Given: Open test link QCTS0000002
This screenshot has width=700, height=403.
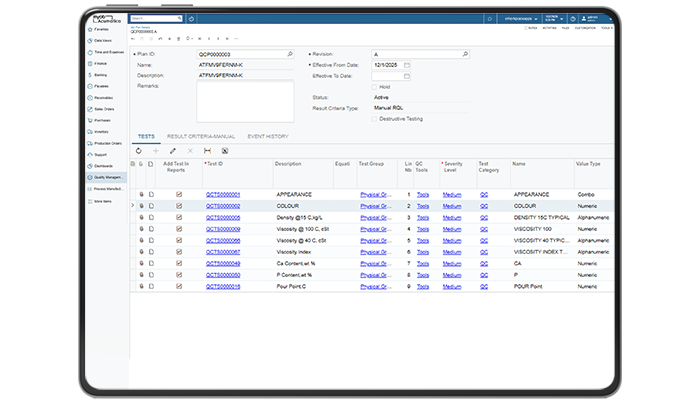Looking at the screenshot, I should tap(223, 206).
